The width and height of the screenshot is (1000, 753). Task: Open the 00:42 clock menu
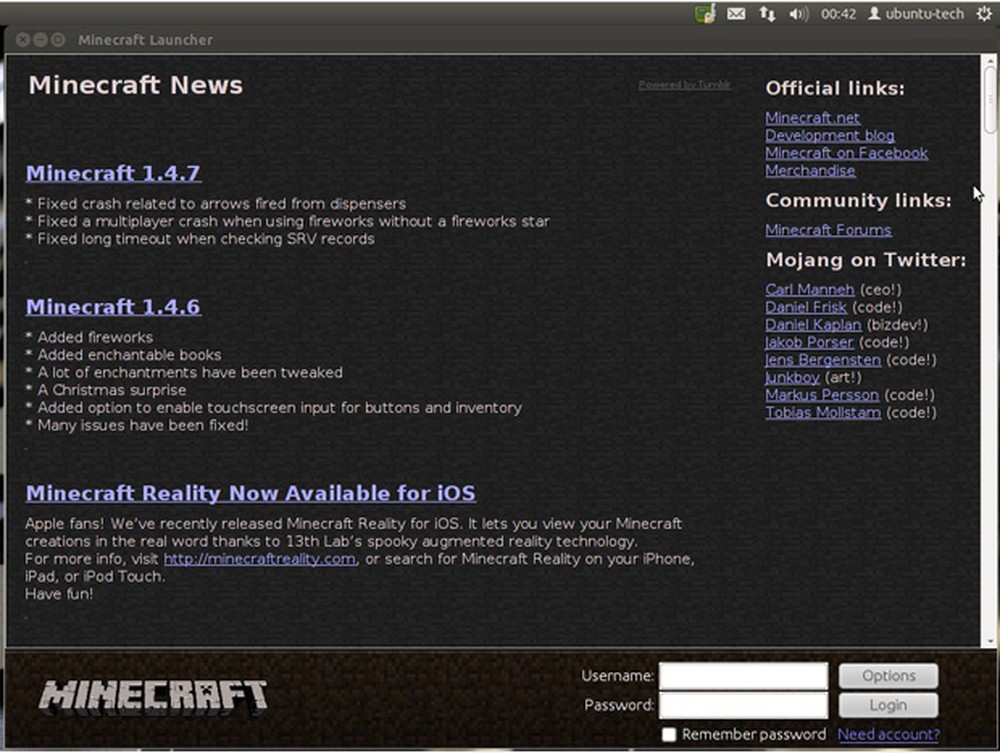(x=839, y=13)
